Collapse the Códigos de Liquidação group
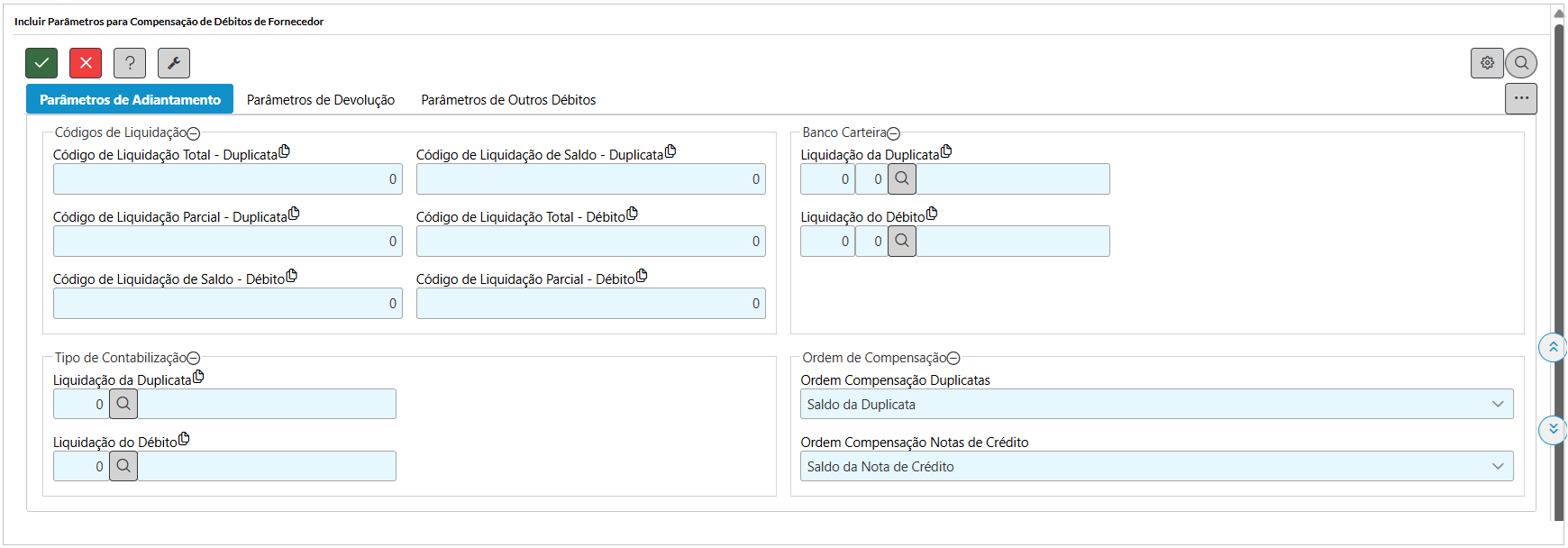Viewport: 1568px width, 548px height. [x=193, y=133]
